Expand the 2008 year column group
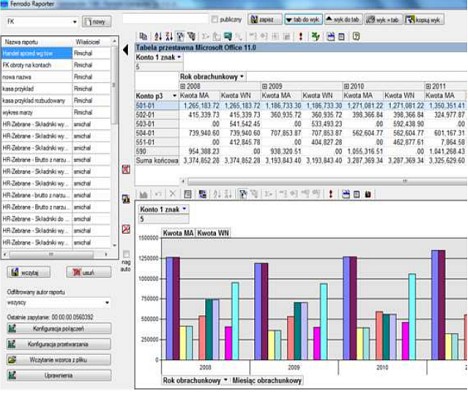The height and width of the screenshot is (393, 468). click(183, 86)
